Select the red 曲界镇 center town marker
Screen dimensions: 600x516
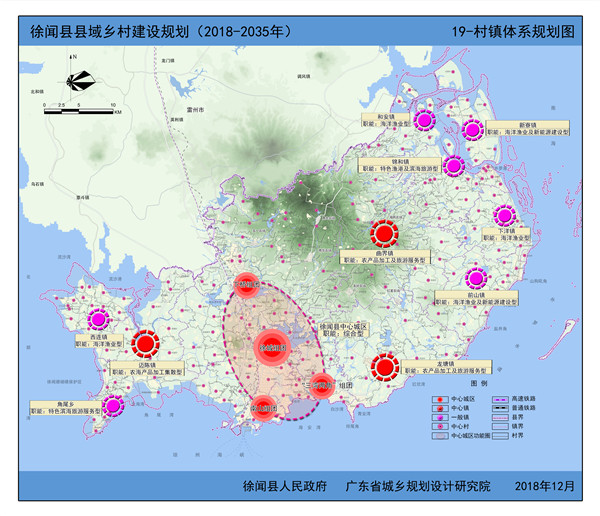[384, 235]
